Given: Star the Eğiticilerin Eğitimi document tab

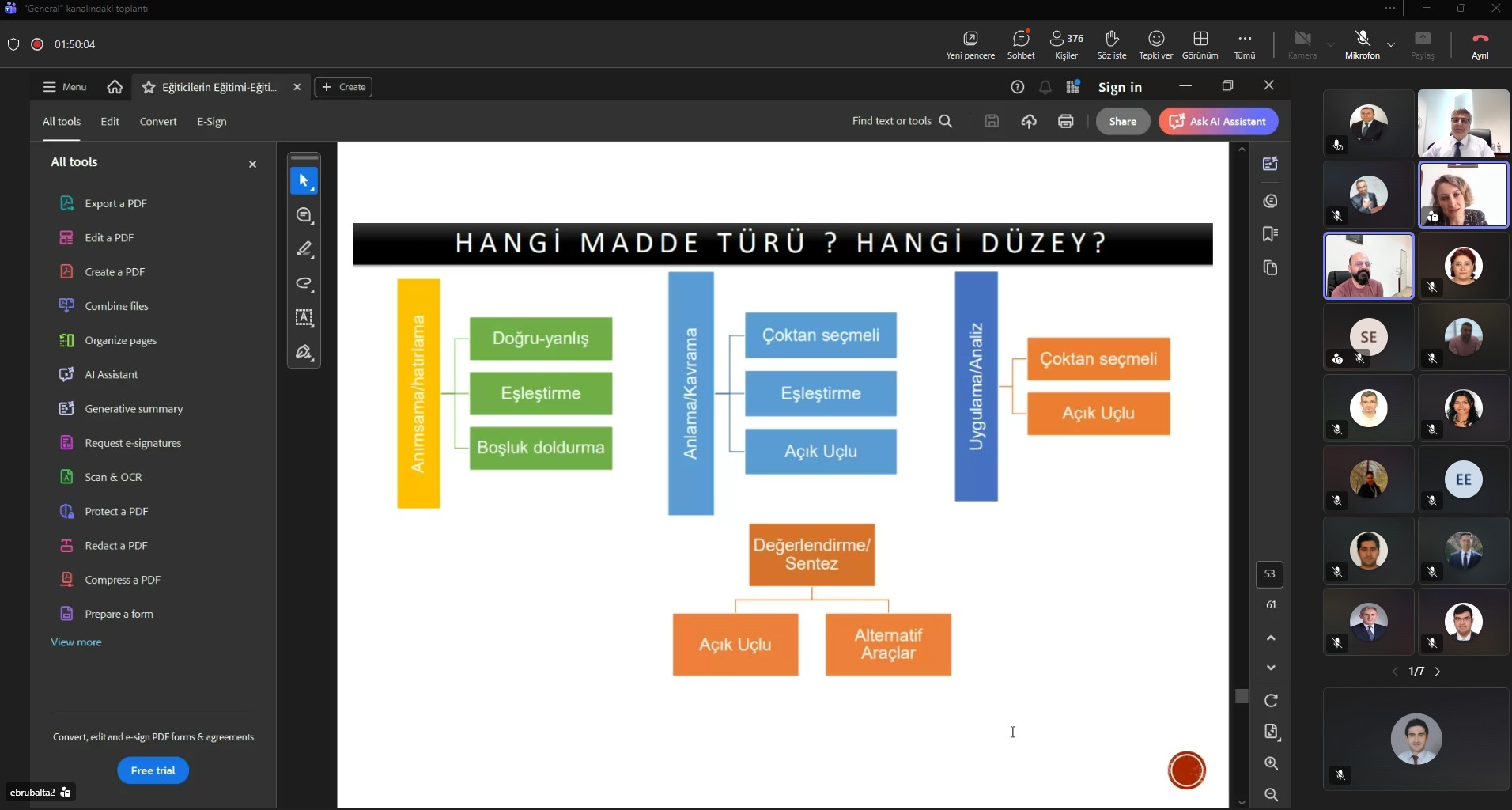Looking at the screenshot, I should click(149, 87).
